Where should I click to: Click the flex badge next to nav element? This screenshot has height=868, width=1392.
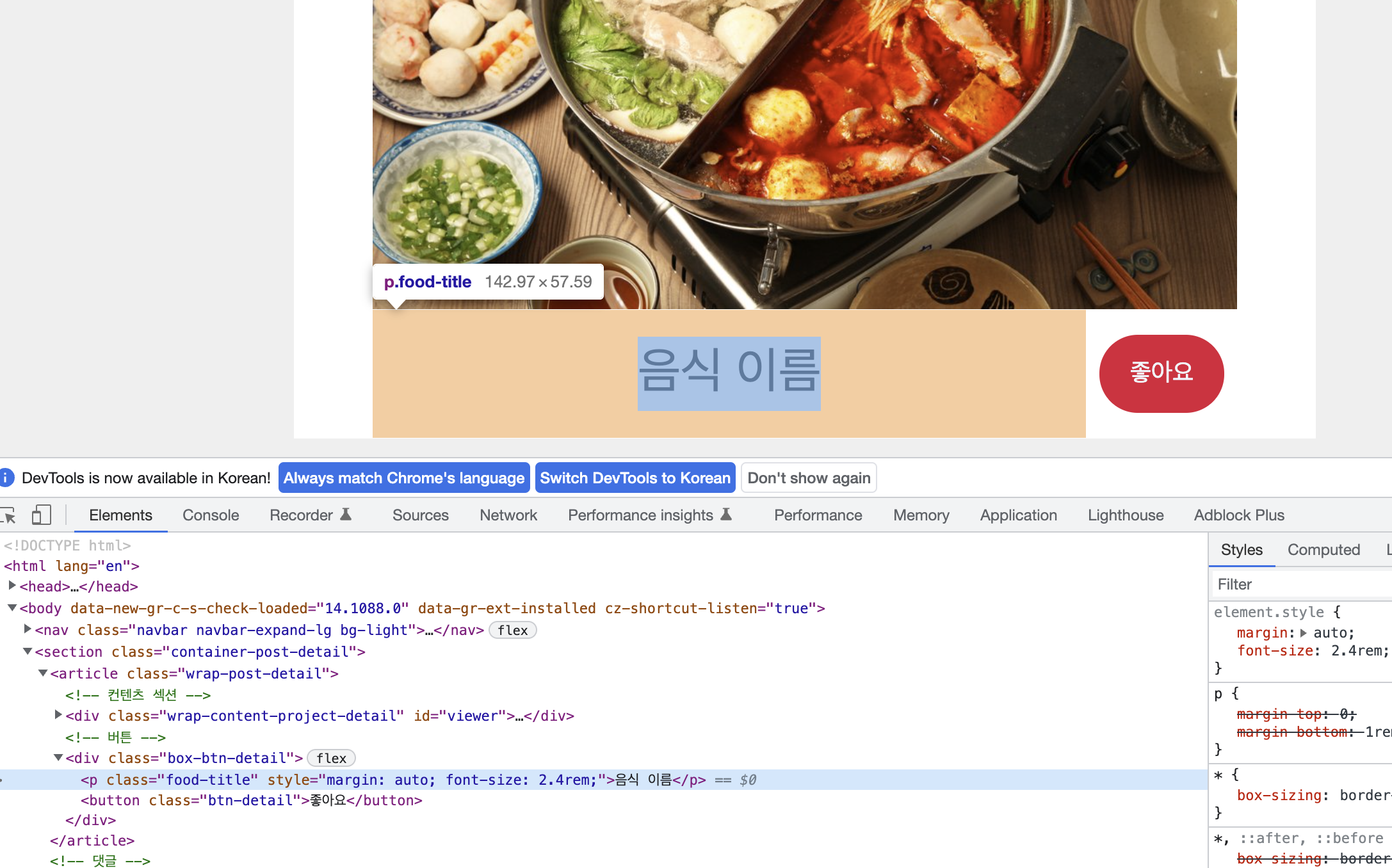512,630
